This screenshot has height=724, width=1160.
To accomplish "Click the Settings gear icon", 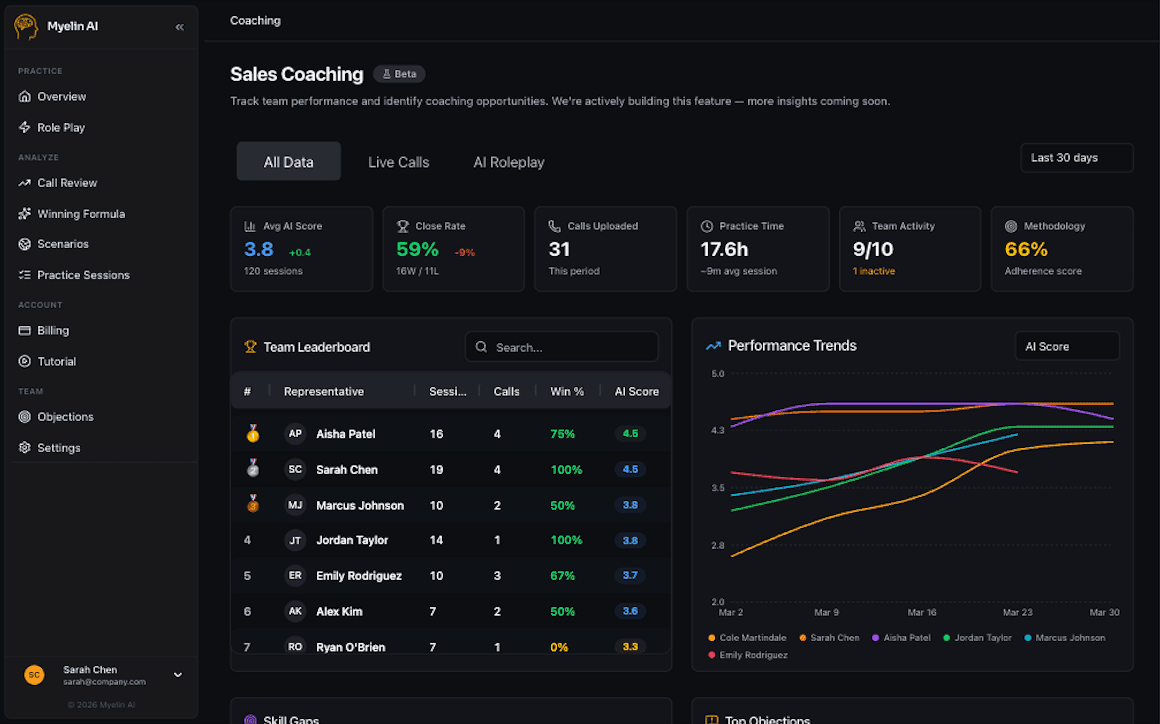I will point(24,447).
